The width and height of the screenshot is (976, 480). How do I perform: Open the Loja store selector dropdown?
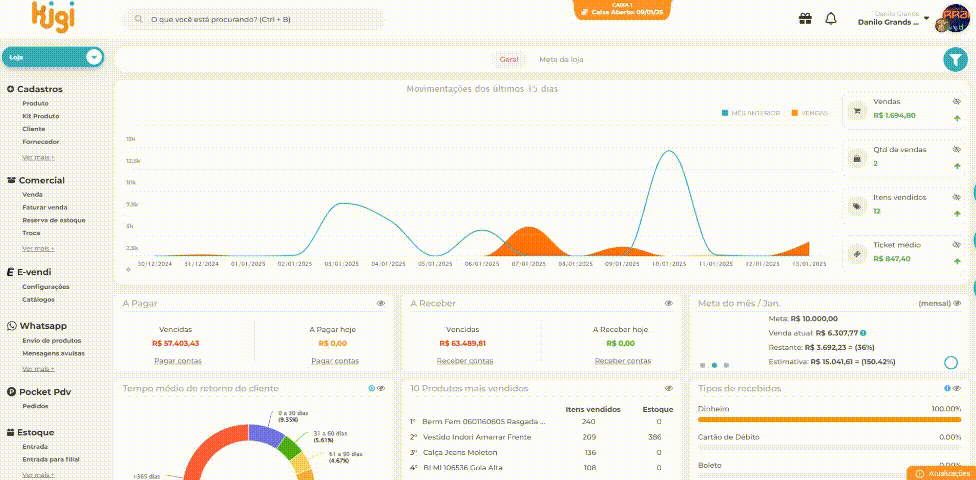tap(94, 57)
